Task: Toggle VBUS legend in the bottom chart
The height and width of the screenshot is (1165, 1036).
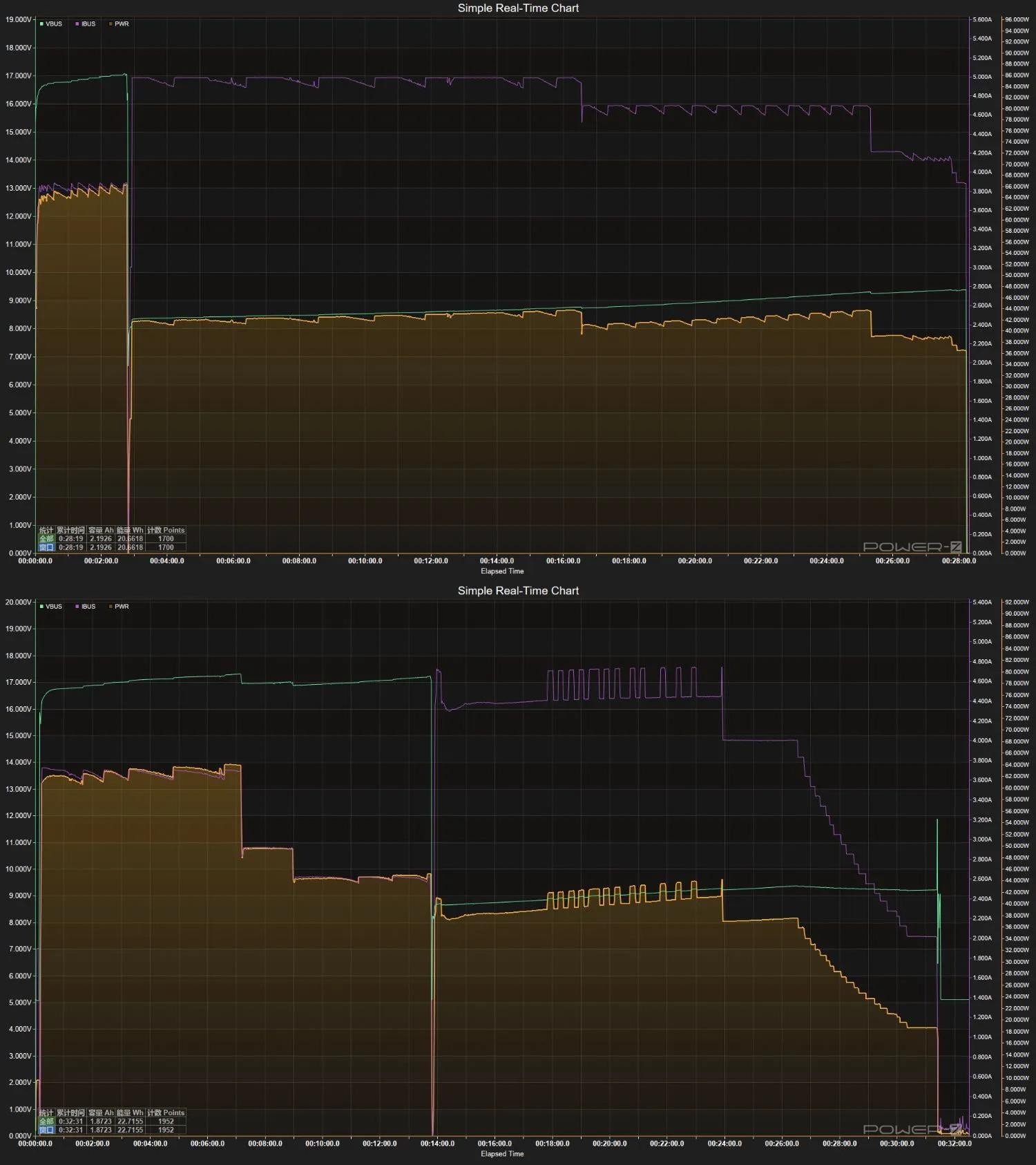Action: point(51,607)
